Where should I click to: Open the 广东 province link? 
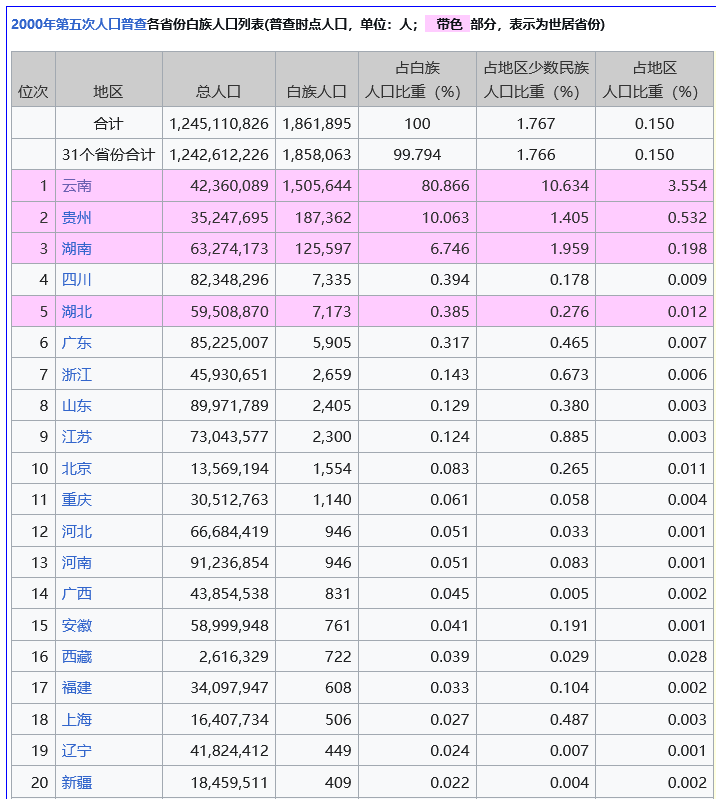(x=76, y=342)
